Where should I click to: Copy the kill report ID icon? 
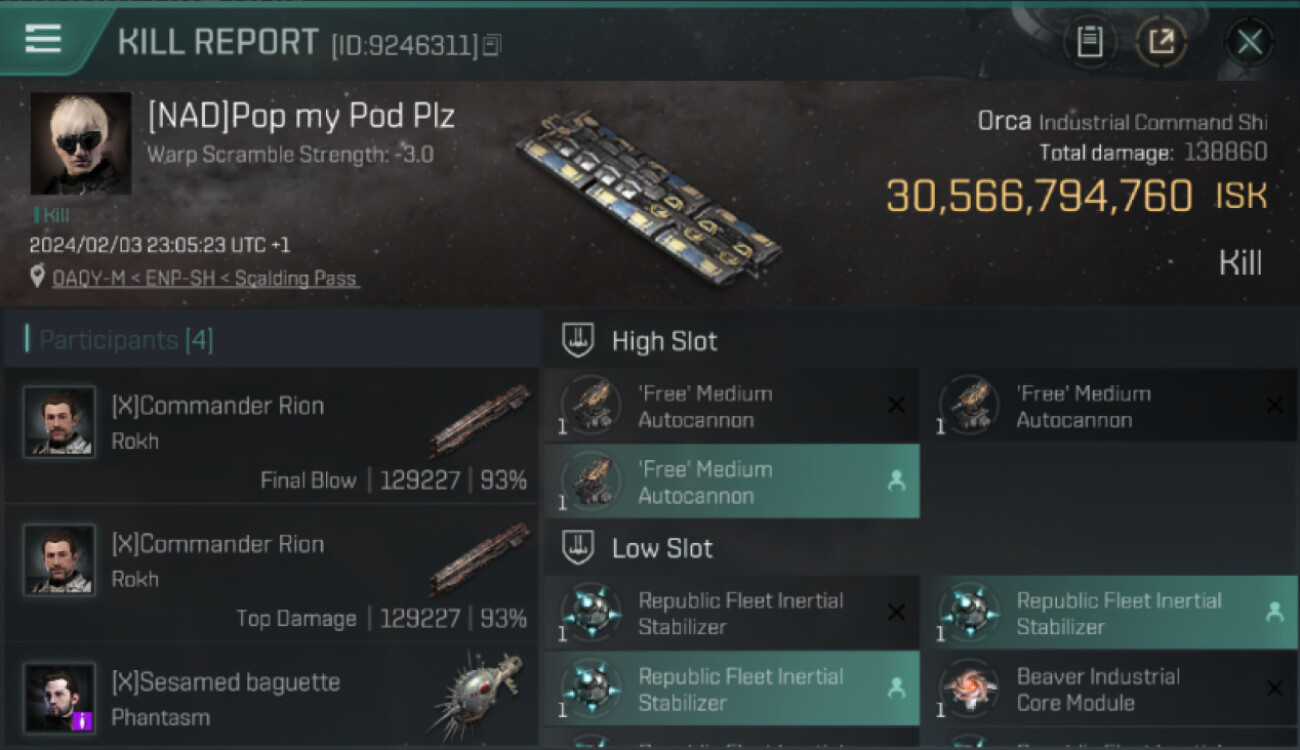[x=492, y=45]
